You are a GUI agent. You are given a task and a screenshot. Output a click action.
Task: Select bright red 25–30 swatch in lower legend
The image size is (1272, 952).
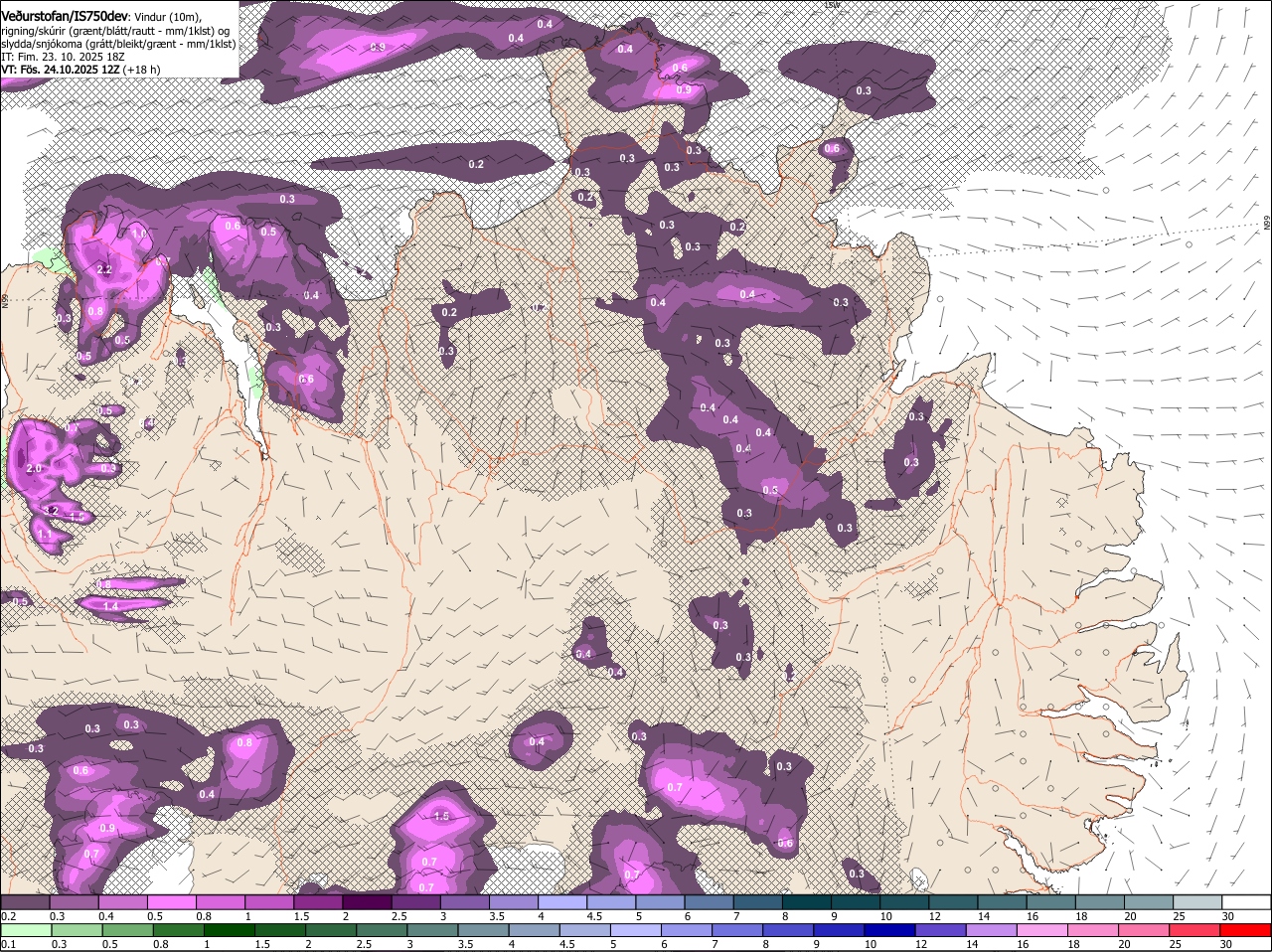[1246, 931]
